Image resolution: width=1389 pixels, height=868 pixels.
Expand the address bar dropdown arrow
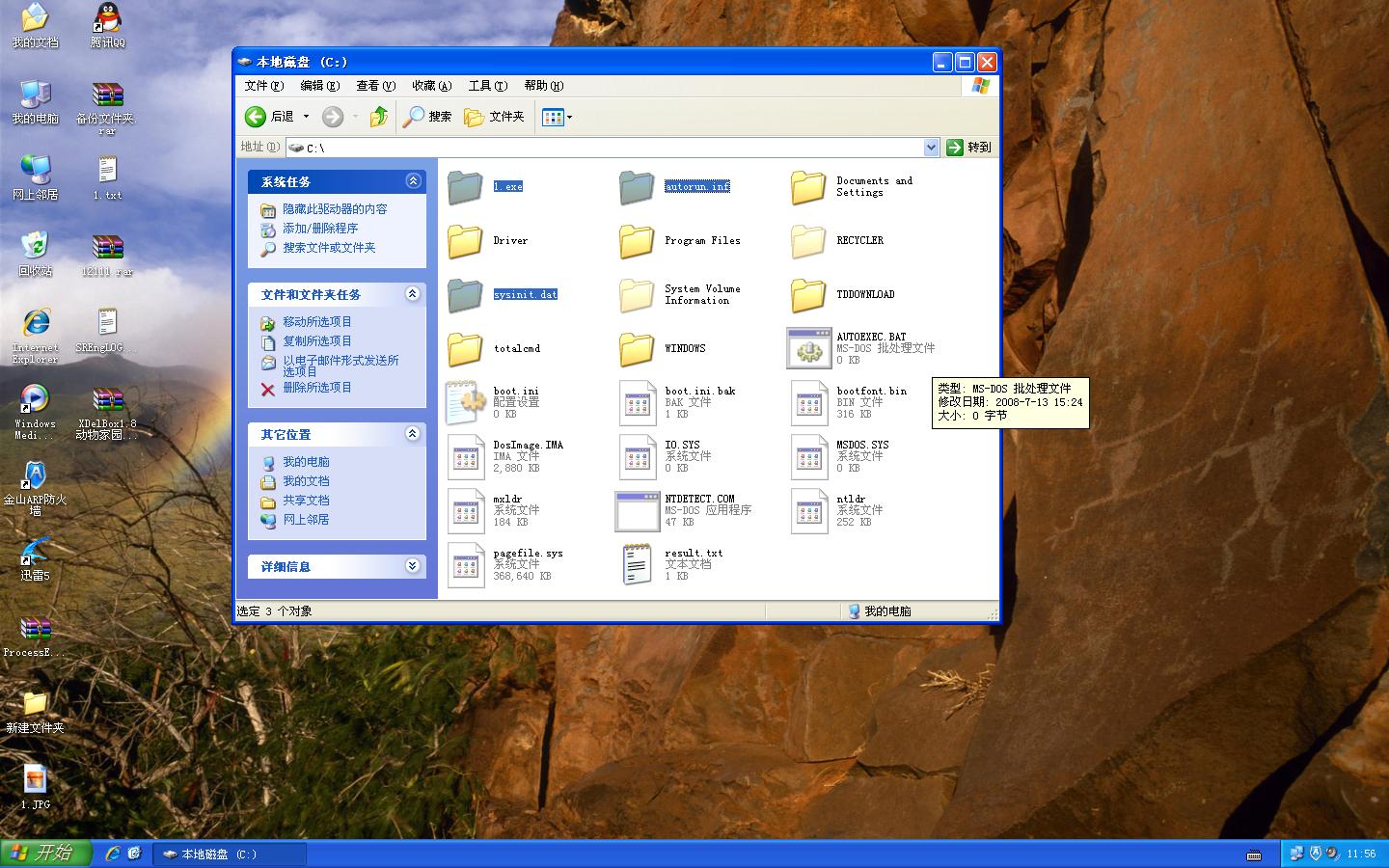[931, 148]
